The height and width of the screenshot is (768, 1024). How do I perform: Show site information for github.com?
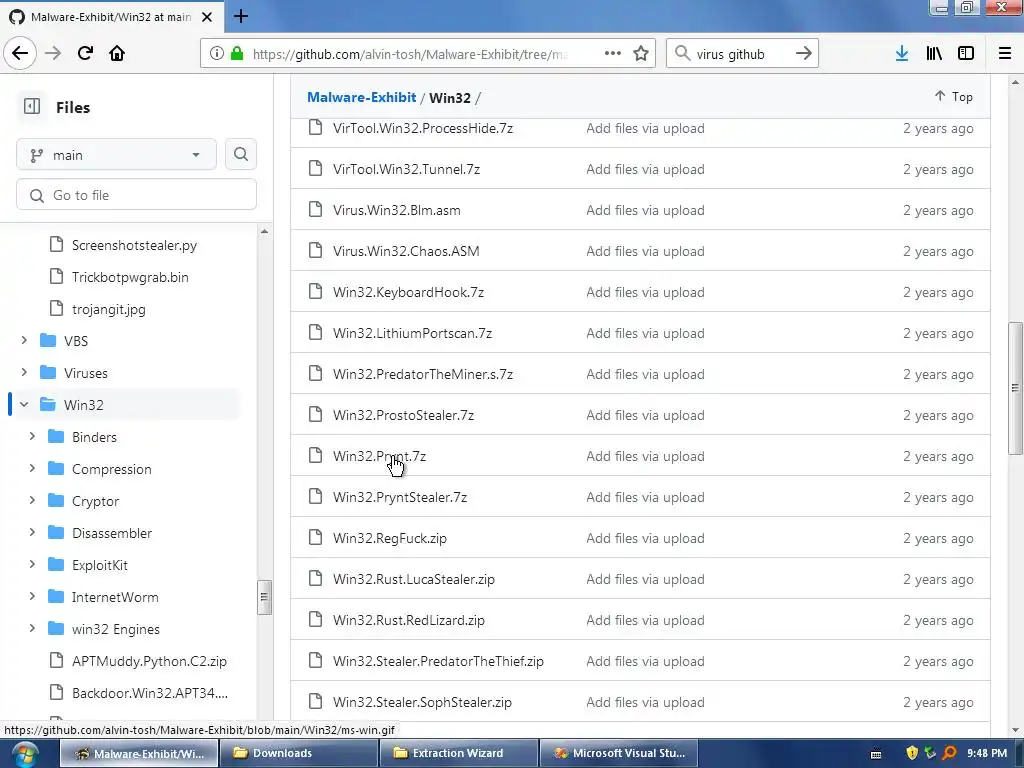[x=217, y=53]
